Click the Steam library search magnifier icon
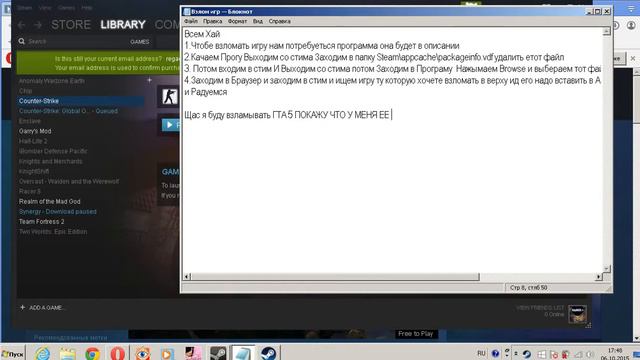640x360 pixels. point(22,41)
